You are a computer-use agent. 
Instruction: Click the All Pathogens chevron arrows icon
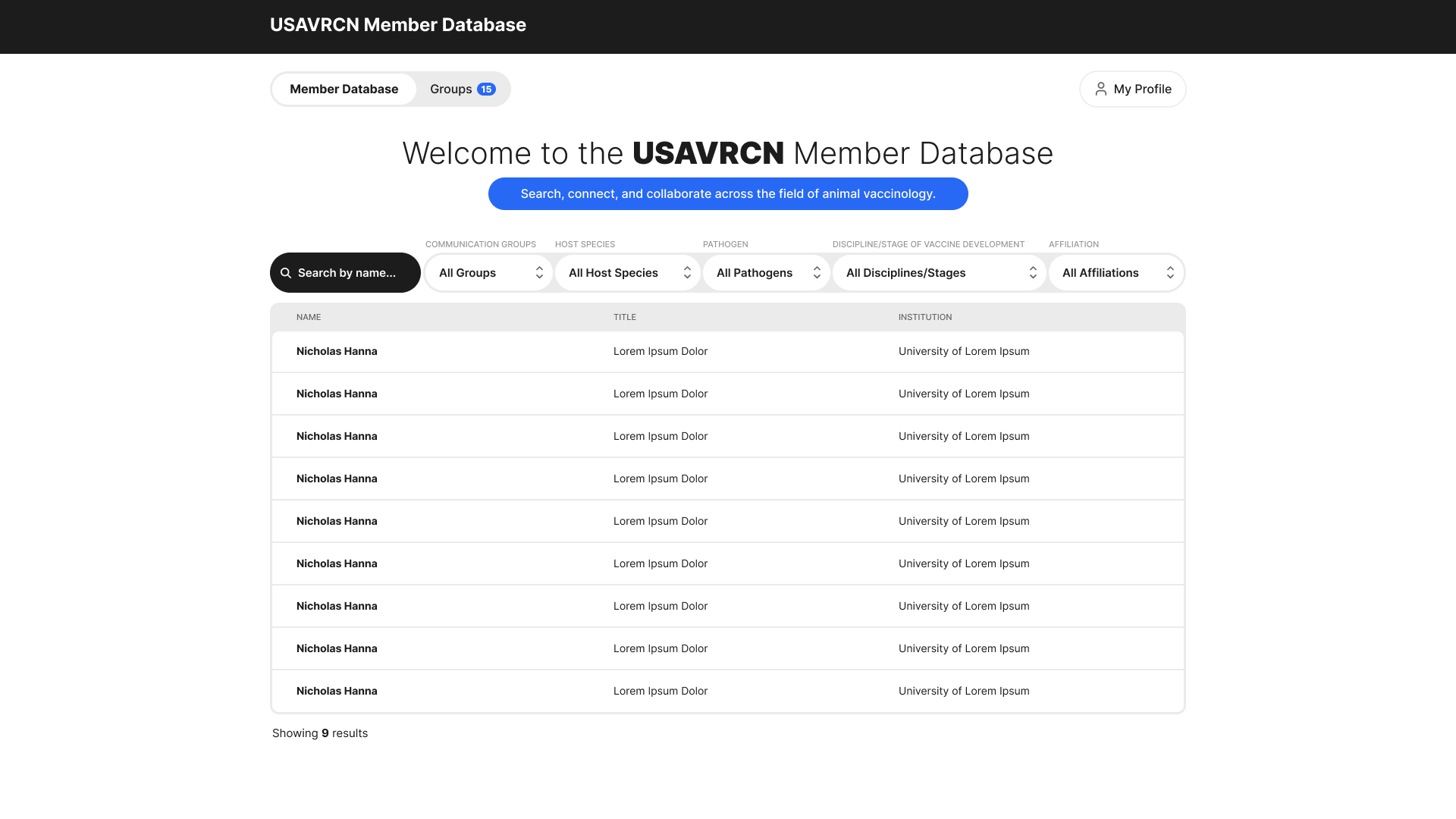pyautogui.click(x=817, y=273)
